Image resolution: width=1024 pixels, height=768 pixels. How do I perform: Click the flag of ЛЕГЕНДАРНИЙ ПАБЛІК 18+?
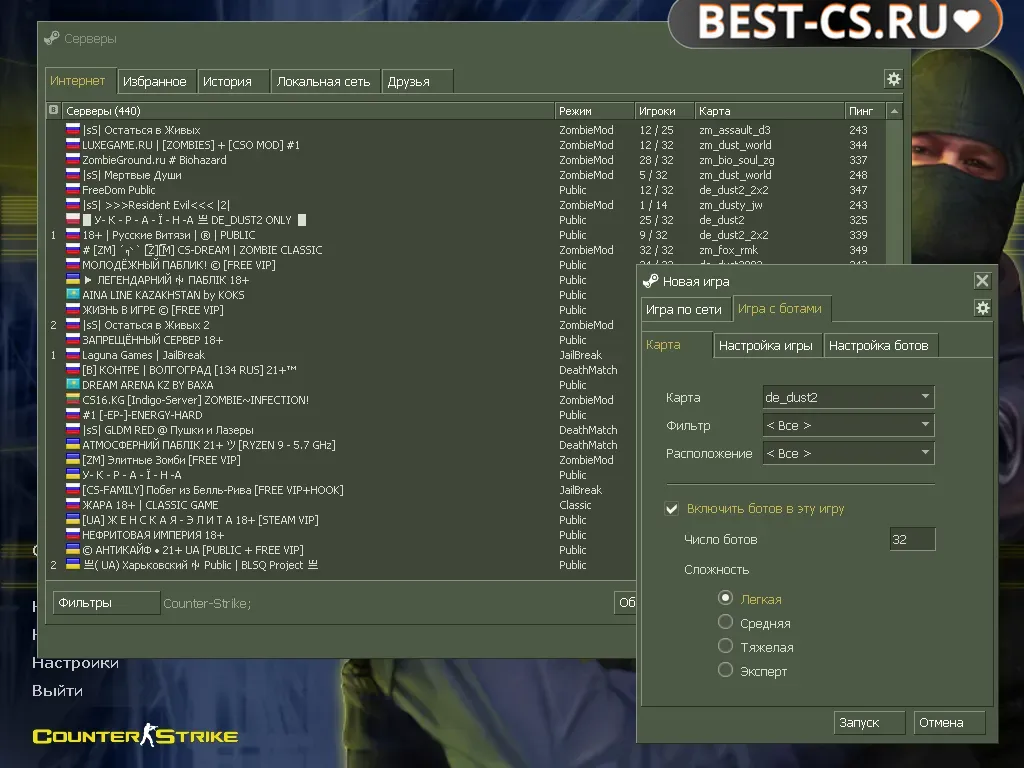(72, 280)
